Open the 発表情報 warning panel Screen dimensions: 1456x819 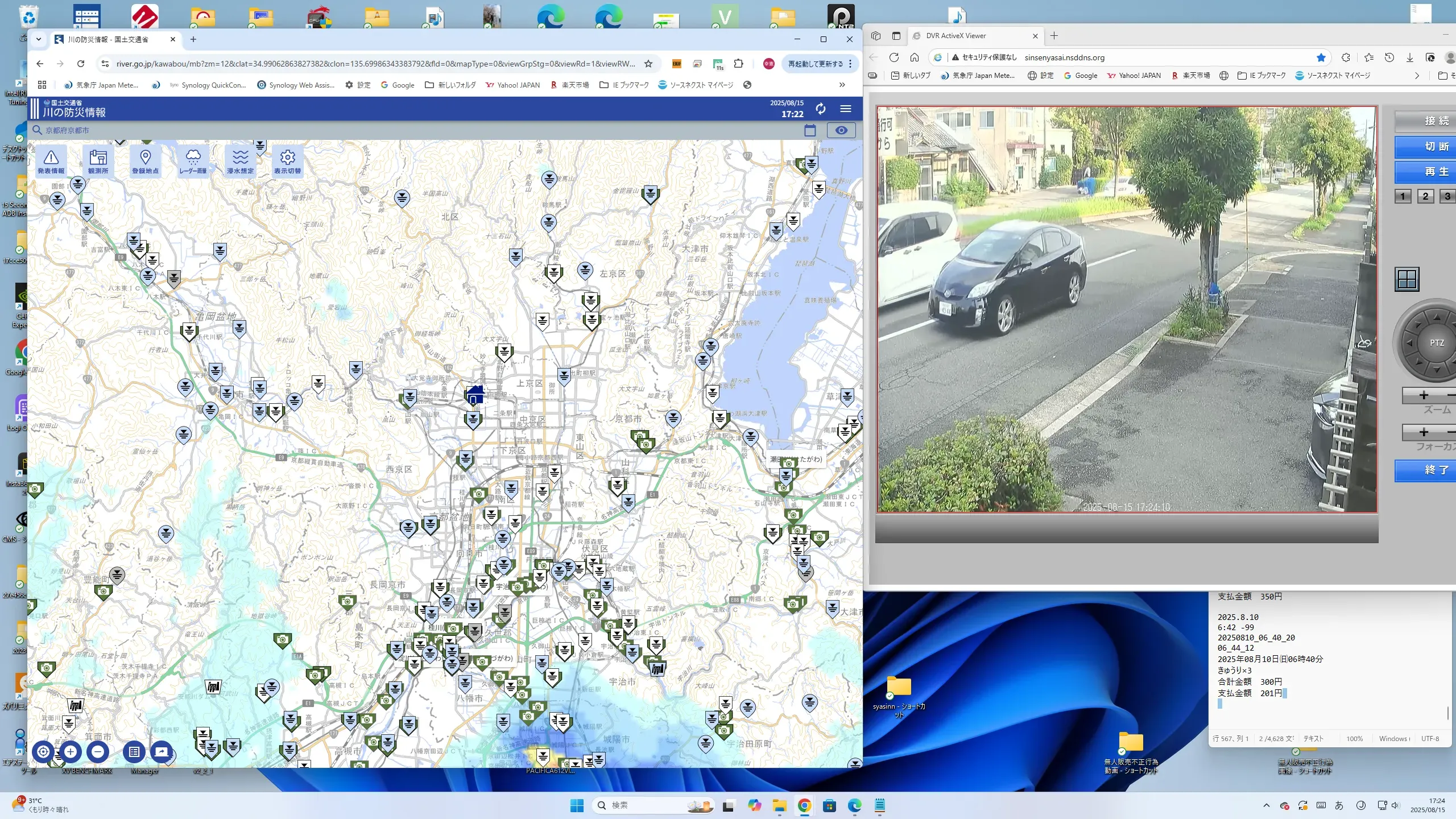tap(51, 161)
